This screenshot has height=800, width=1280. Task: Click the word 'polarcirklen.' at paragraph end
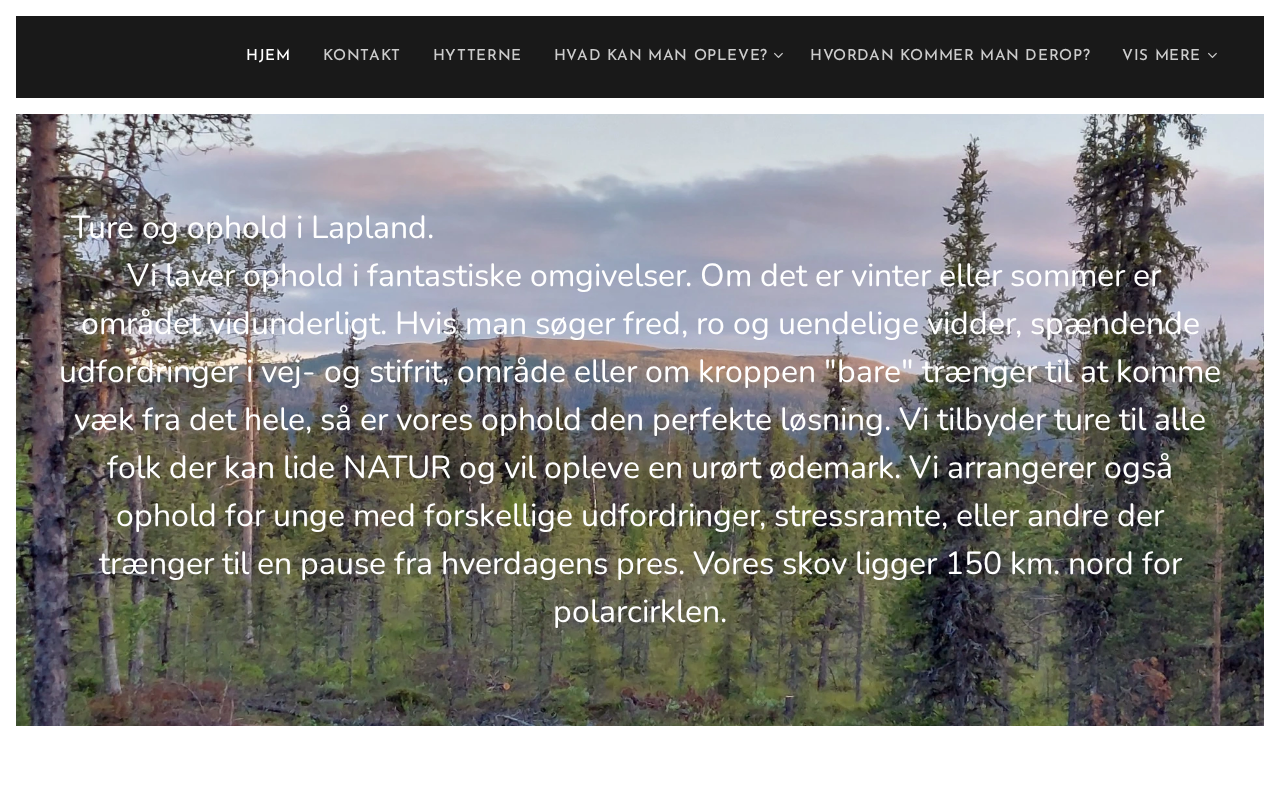(x=640, y=612)
